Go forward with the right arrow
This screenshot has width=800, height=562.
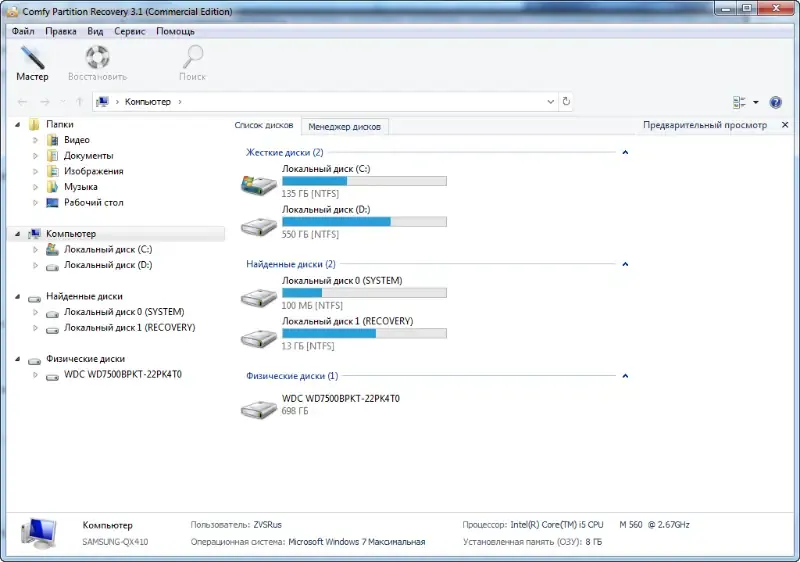(45, 102)
